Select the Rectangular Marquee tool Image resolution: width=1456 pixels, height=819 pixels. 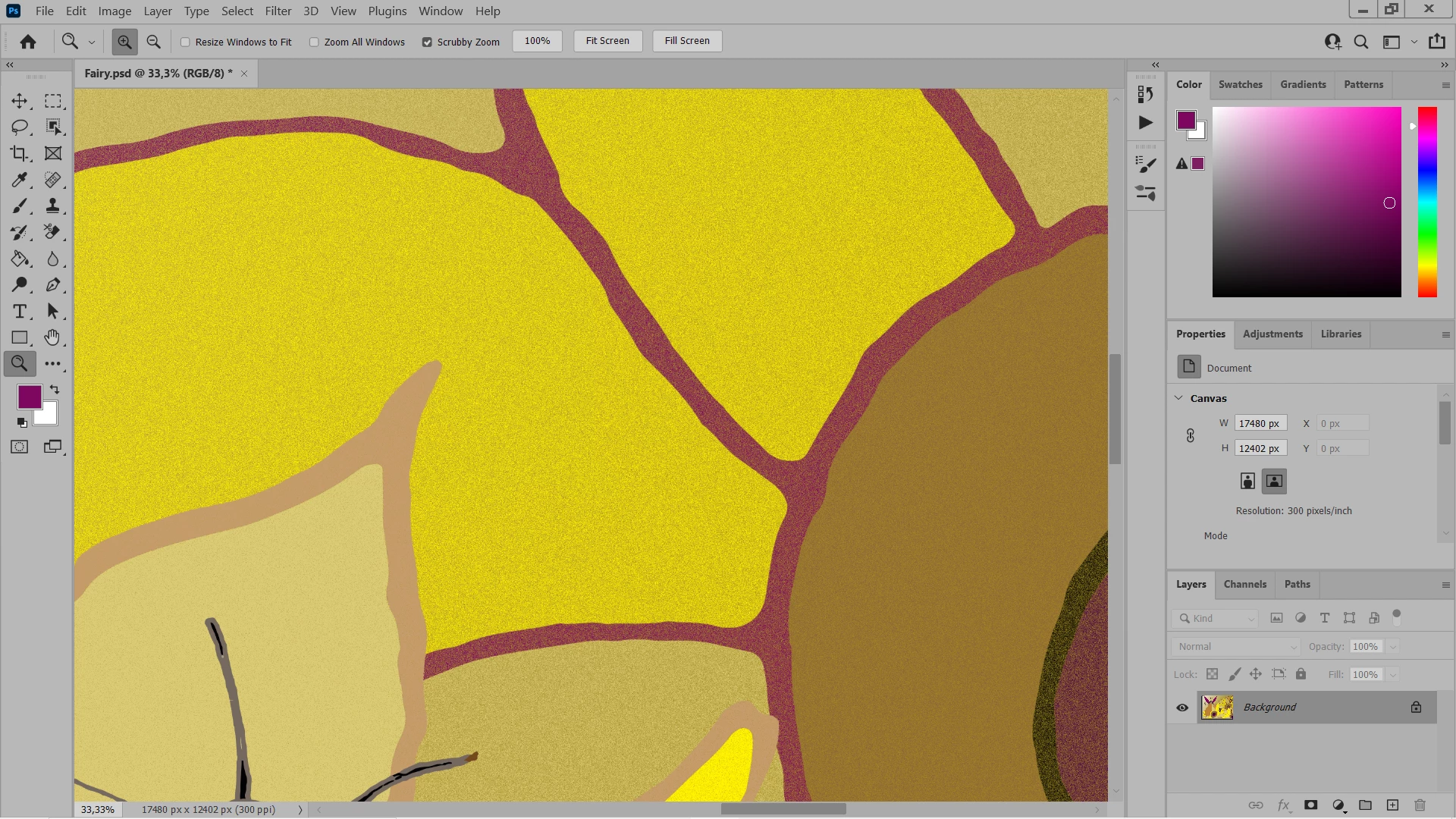[x=53, y=101]
